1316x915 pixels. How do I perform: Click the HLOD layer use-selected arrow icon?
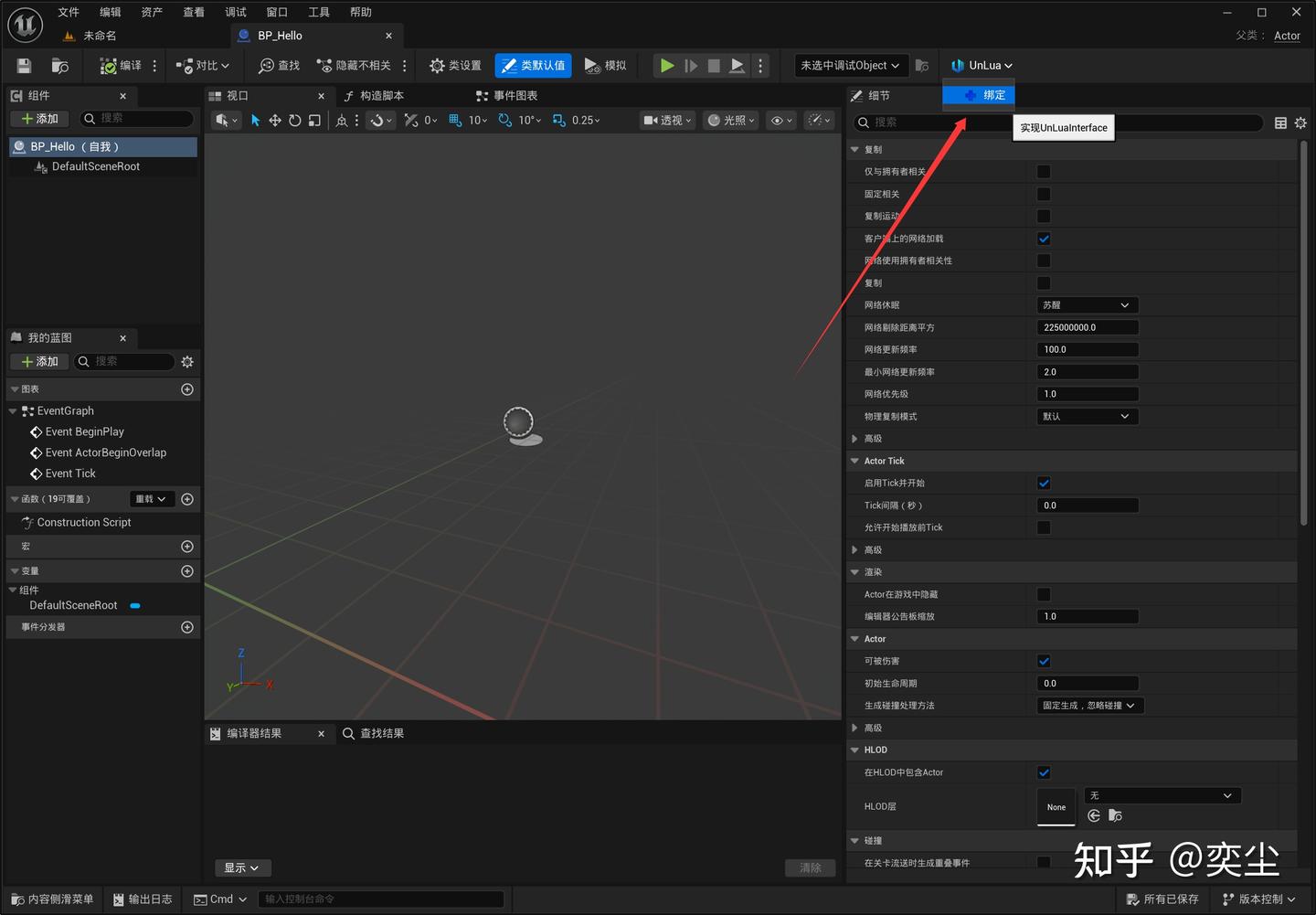click(x=1094, y=815)
